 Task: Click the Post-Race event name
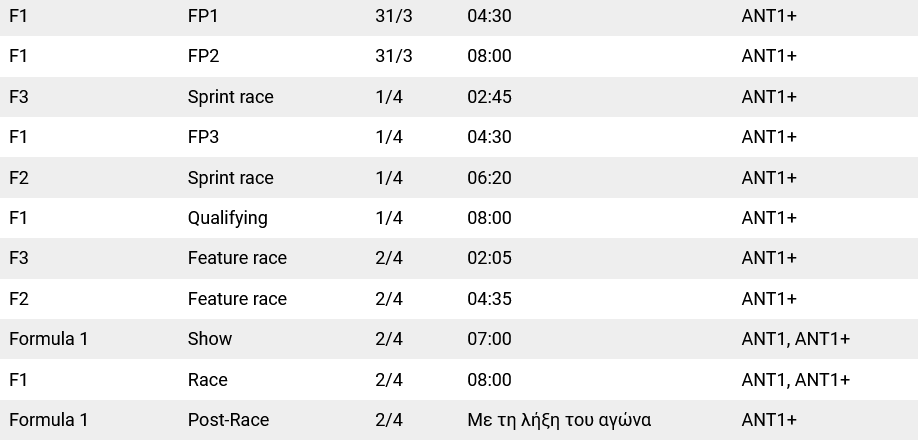point(228,420)
